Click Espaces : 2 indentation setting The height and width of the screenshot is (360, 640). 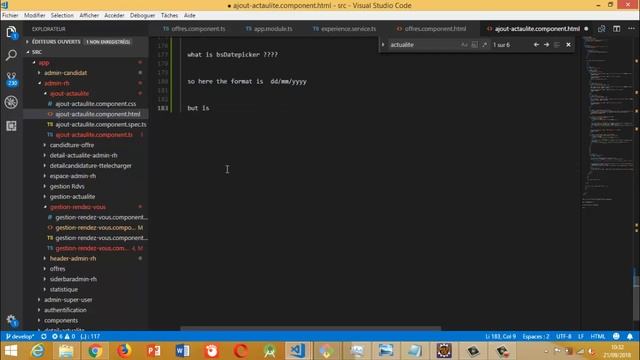[536, 336]
